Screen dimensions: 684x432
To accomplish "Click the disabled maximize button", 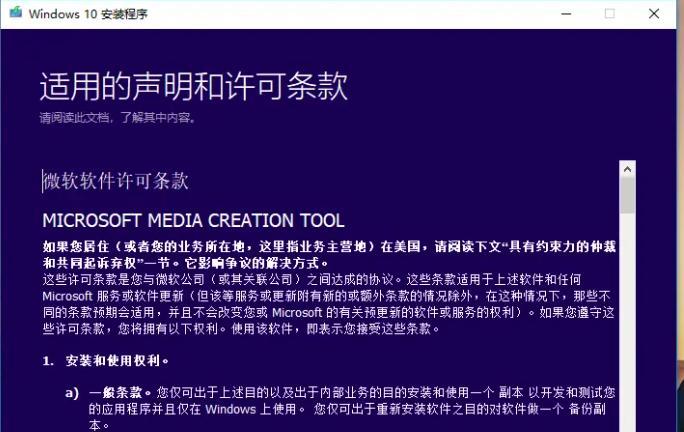I will (609, 14).
